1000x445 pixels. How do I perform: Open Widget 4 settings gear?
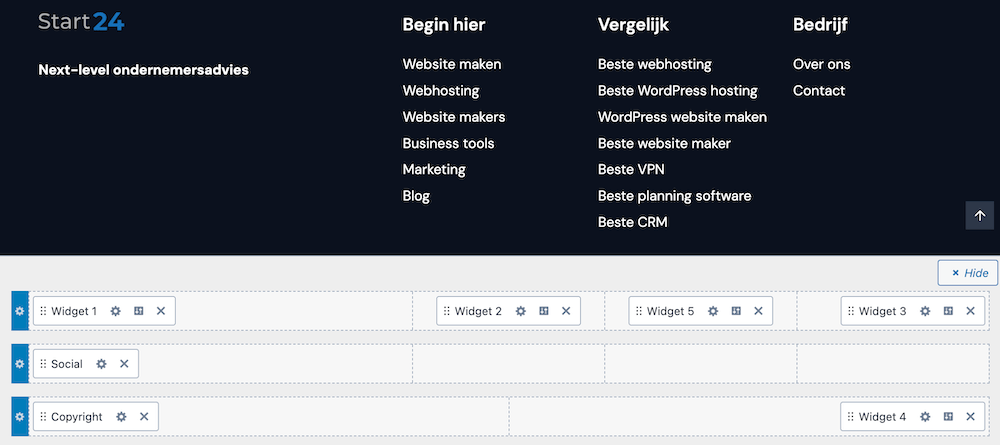pos(925,417)
